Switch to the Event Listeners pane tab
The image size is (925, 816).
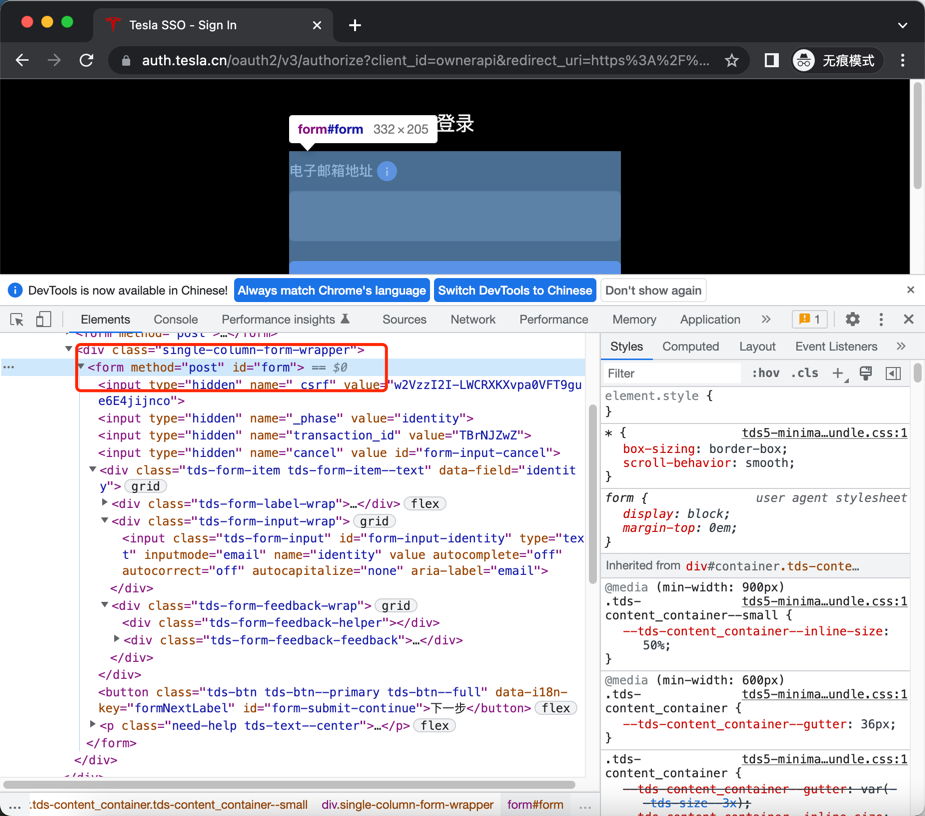coord(836,346)
